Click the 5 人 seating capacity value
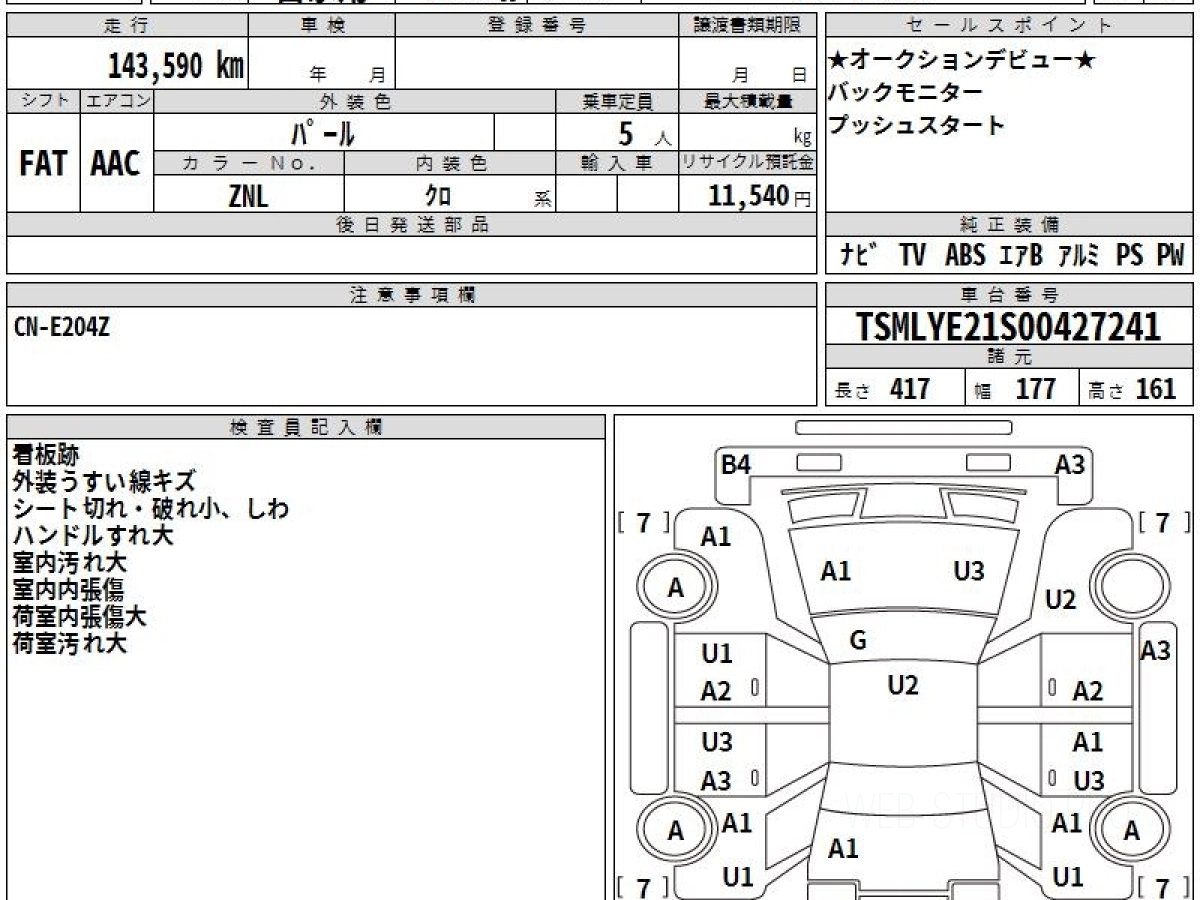 point(644,134)
